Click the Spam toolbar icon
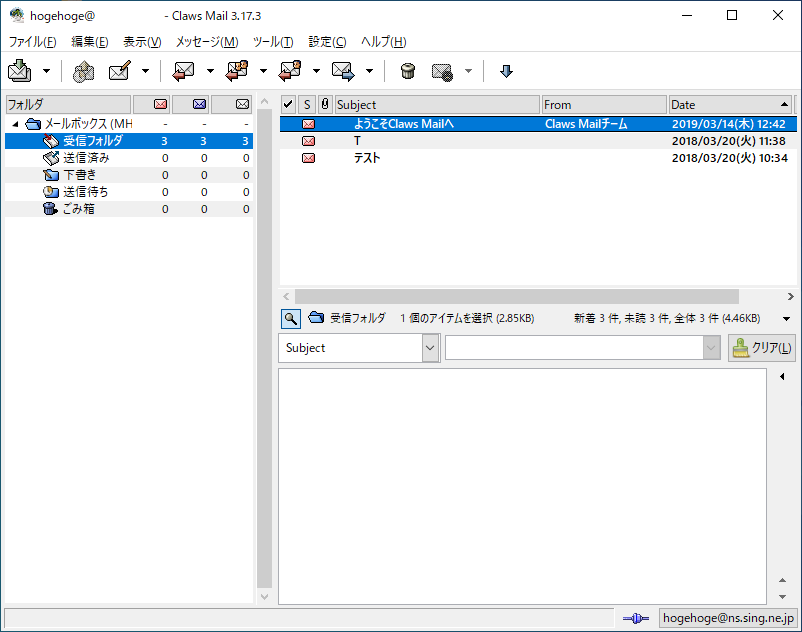Image resolution: width=802 pixels, height=632 pixels. click(442, 71)
